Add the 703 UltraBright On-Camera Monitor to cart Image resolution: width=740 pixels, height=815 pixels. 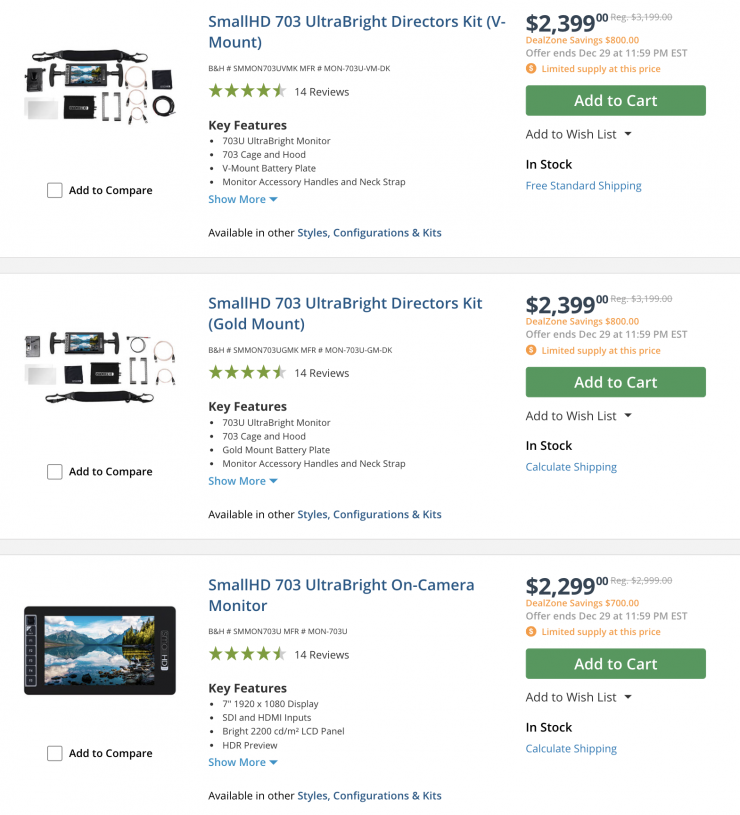[x=615, y=664]
